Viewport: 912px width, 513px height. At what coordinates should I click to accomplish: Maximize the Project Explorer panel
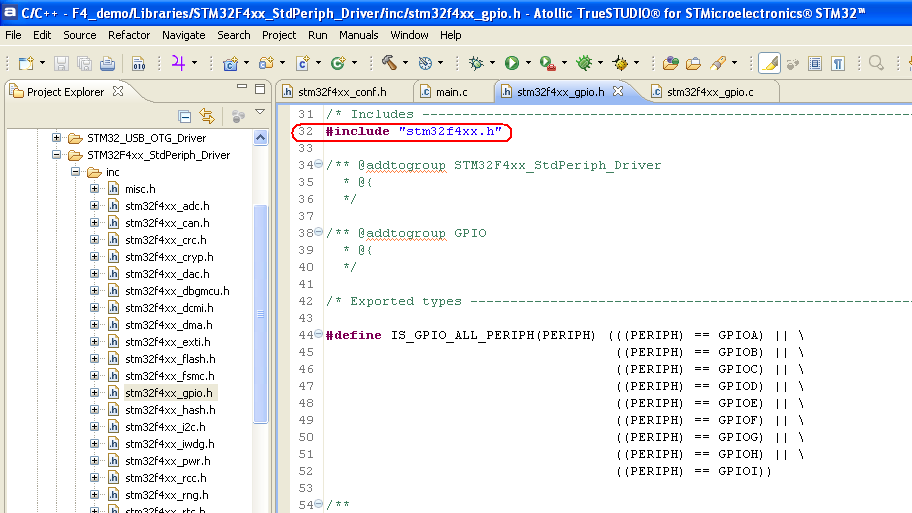pyautogui.click(x=260, y=89)
